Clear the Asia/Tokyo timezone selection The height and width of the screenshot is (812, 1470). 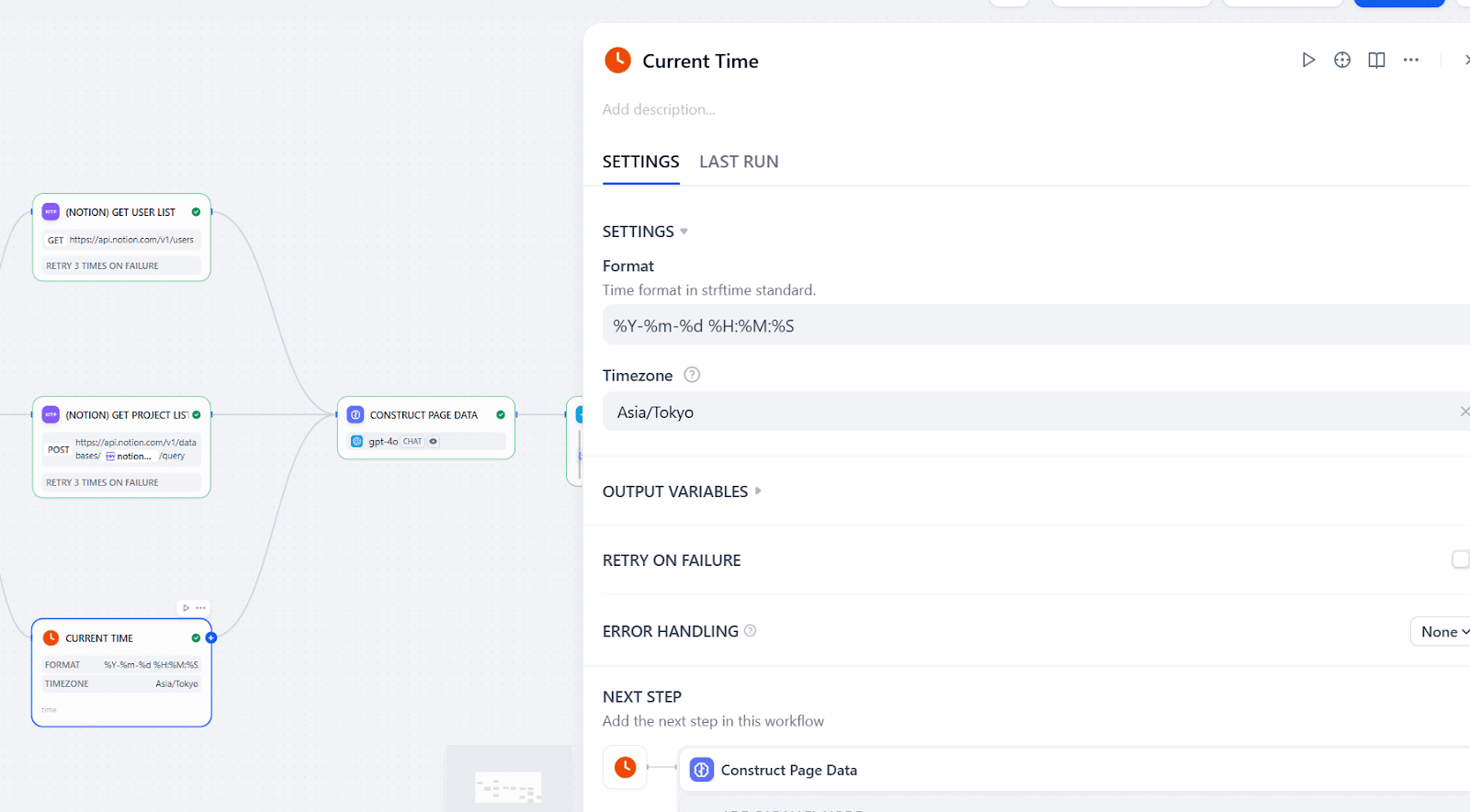1464,412
